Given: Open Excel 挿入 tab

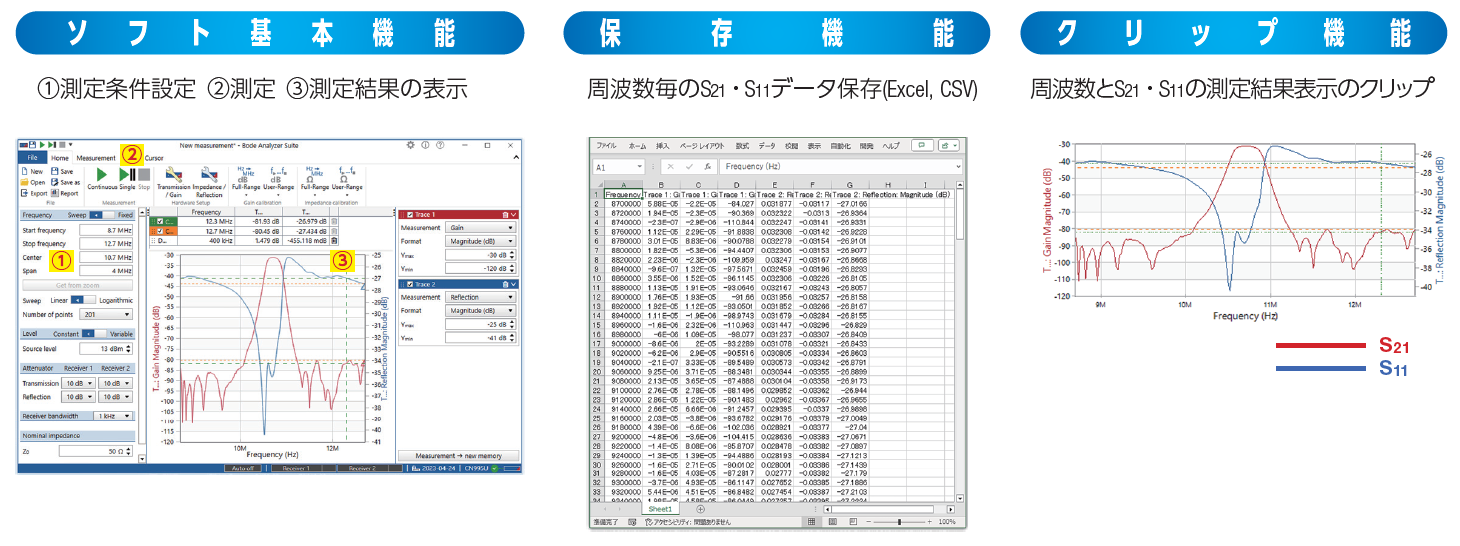Looking at the screenshot, I should (x=662, y=146).
